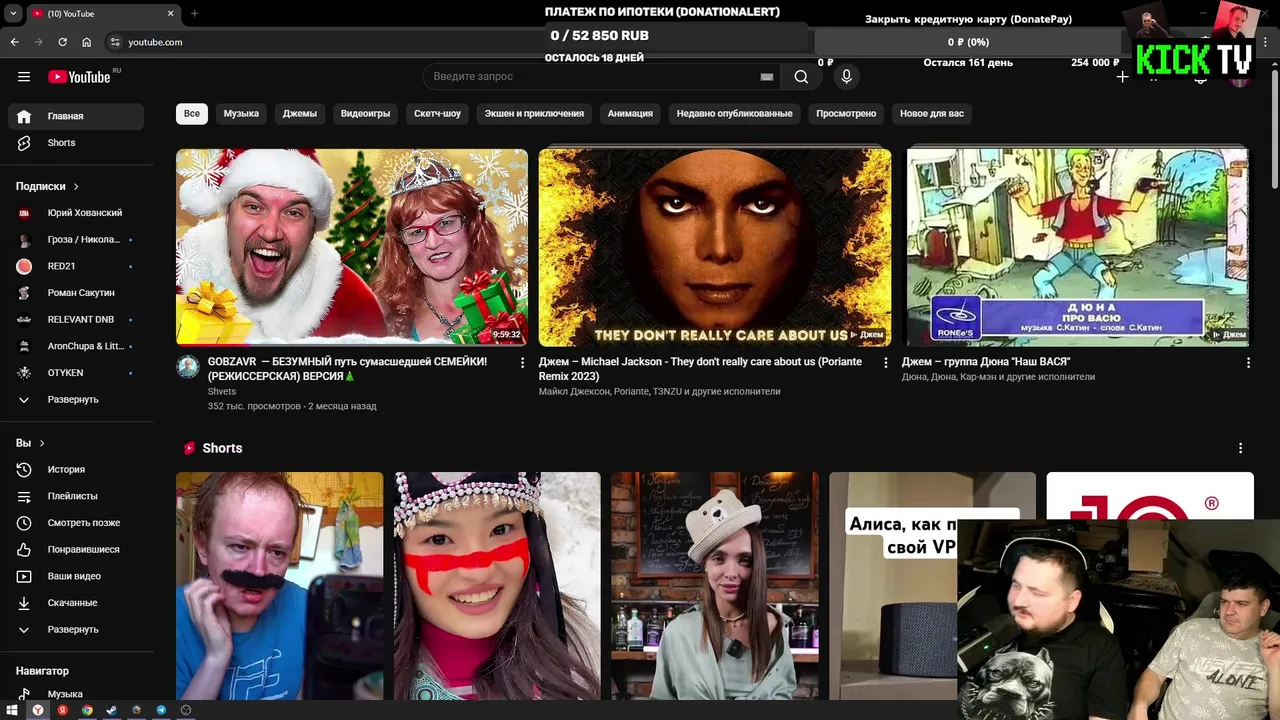Select the Музыка filter chip
Image resolution: width=1280 pixels, height=720 pixels.
241,113
